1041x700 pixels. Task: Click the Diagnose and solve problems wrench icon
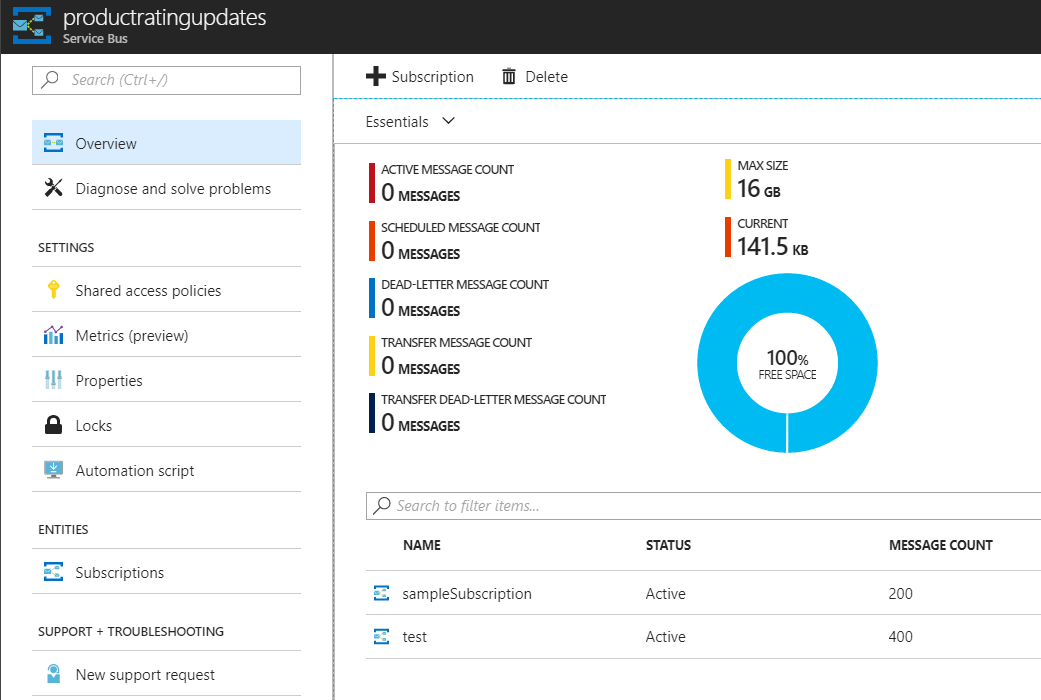[x=52, y=188]
